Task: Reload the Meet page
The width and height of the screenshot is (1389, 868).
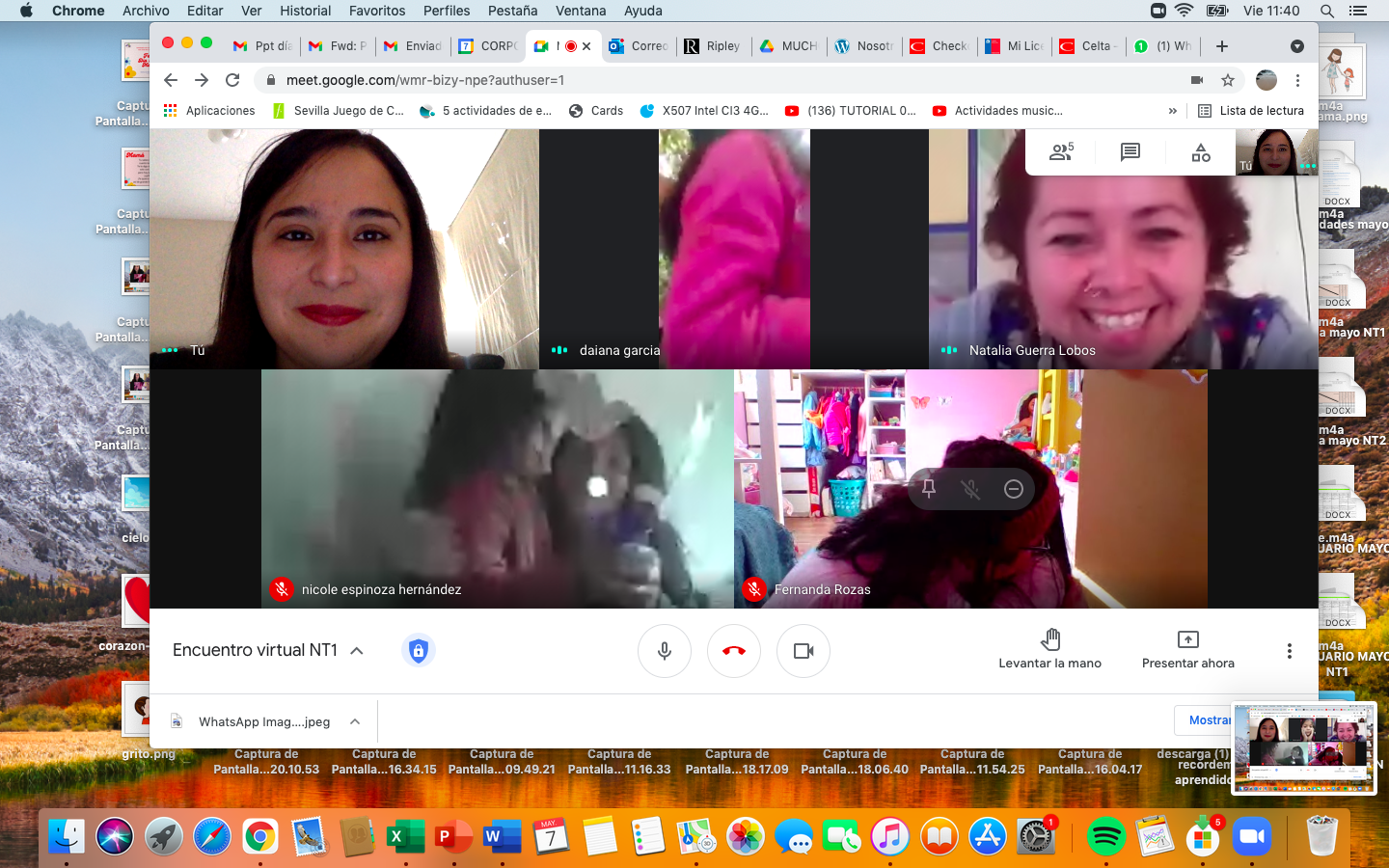Action: (x=232, y=80)
